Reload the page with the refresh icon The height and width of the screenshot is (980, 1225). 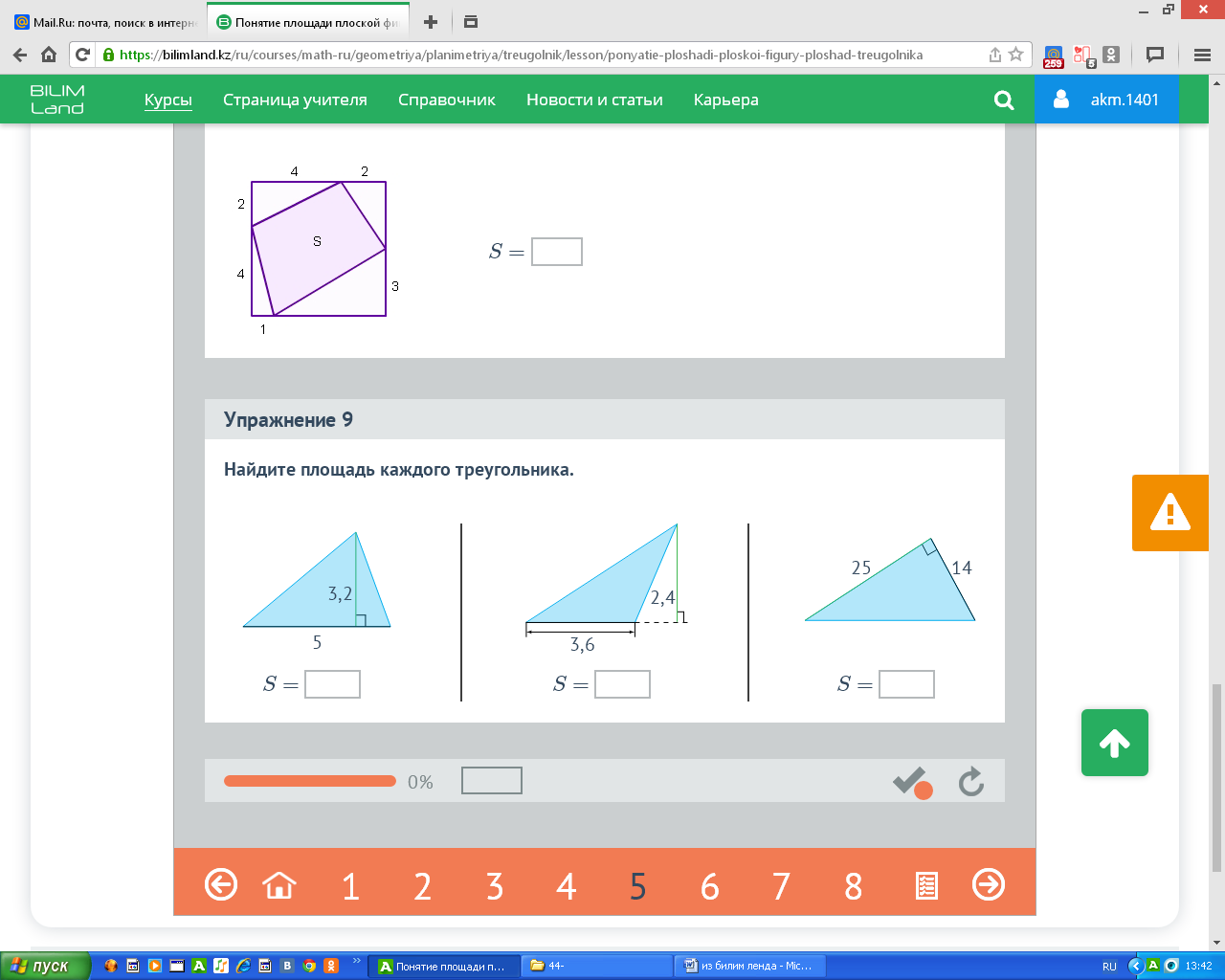click(83, 55)
